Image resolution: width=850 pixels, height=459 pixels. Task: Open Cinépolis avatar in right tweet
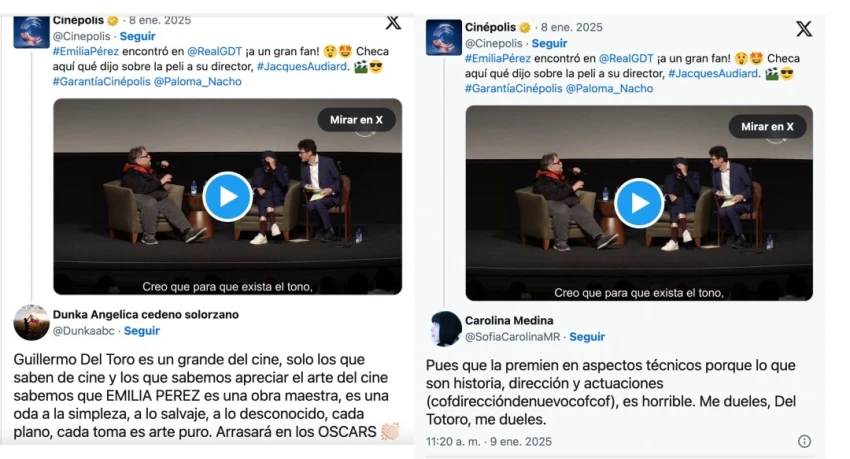[x=443, y=37]
